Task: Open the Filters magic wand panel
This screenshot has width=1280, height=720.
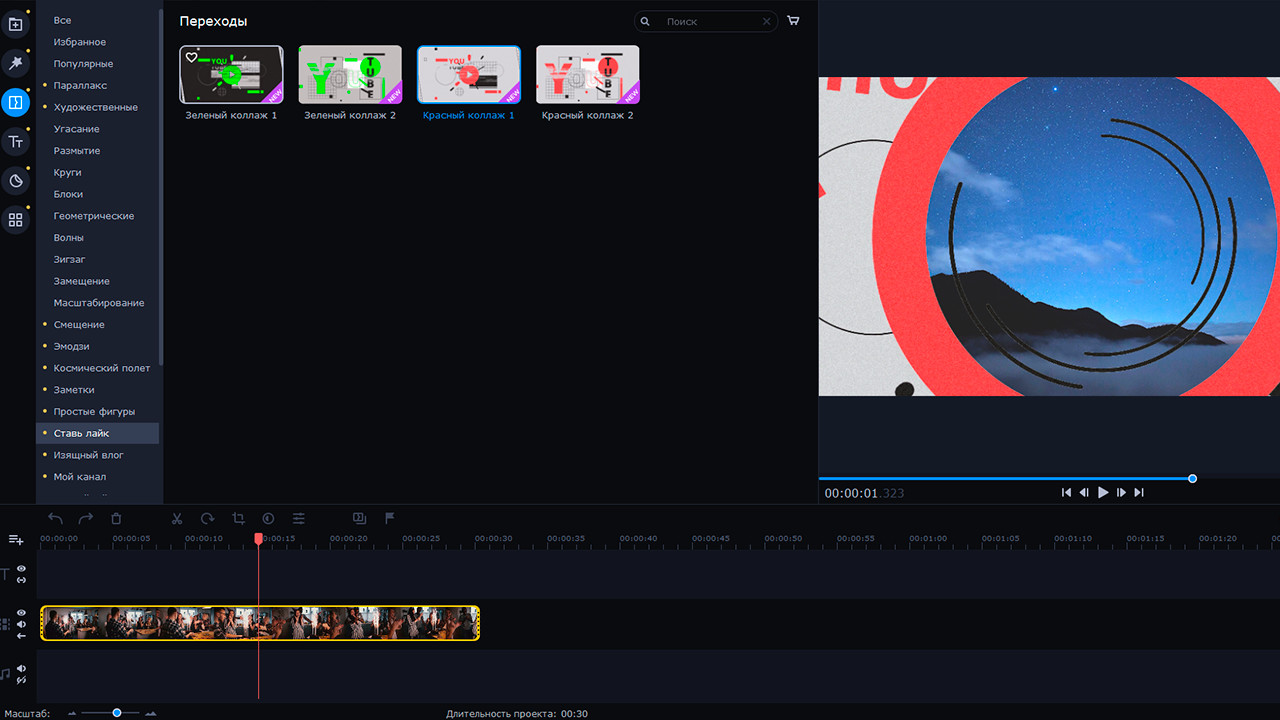Action: 15,63
